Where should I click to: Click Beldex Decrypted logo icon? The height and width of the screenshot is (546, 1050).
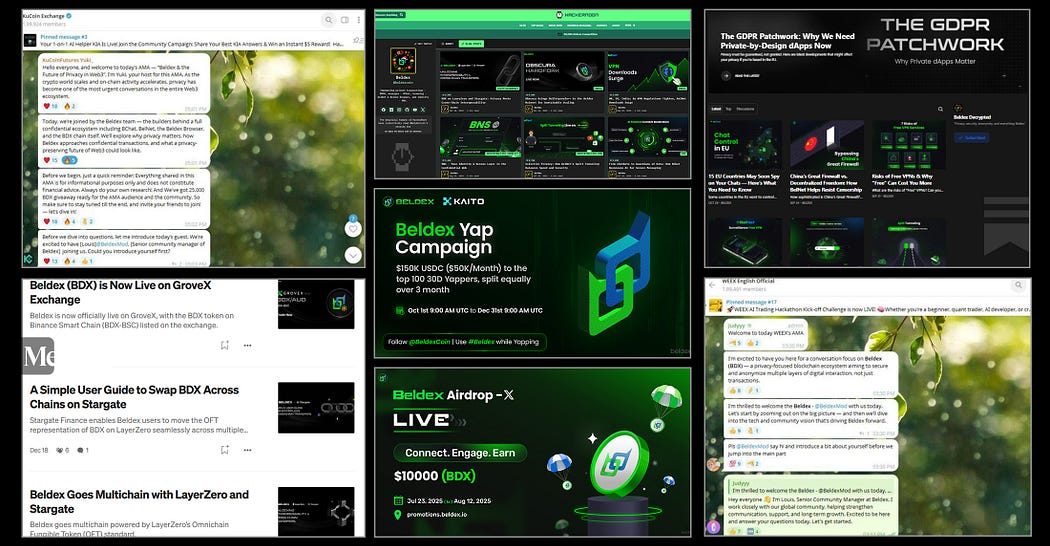coord(958,108)
